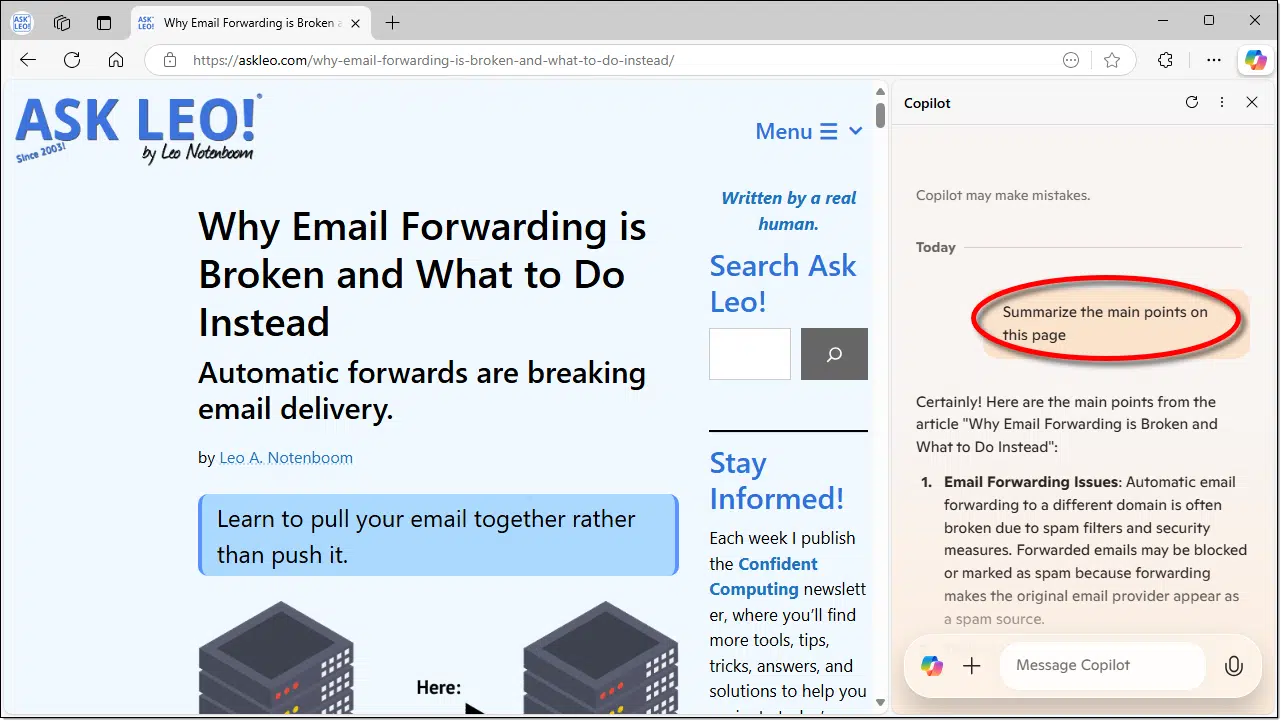Open Edge Settings and more menu
This screenshot has height=723, width=1283.
point(1213,60)
